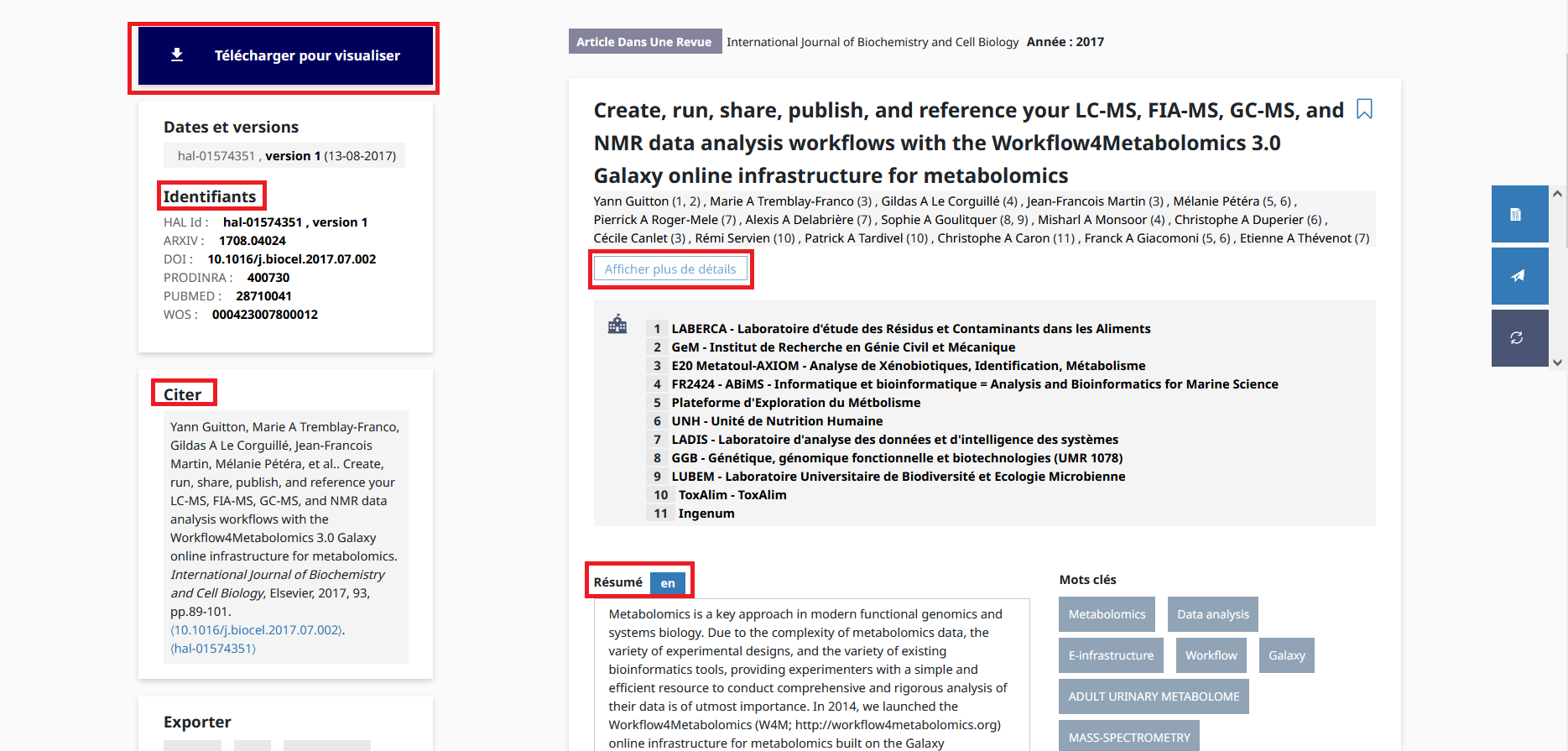Screen dimensions: 1568x751
Task: Open author Pierrick A Roger-Mele's link
Action: 656,220
